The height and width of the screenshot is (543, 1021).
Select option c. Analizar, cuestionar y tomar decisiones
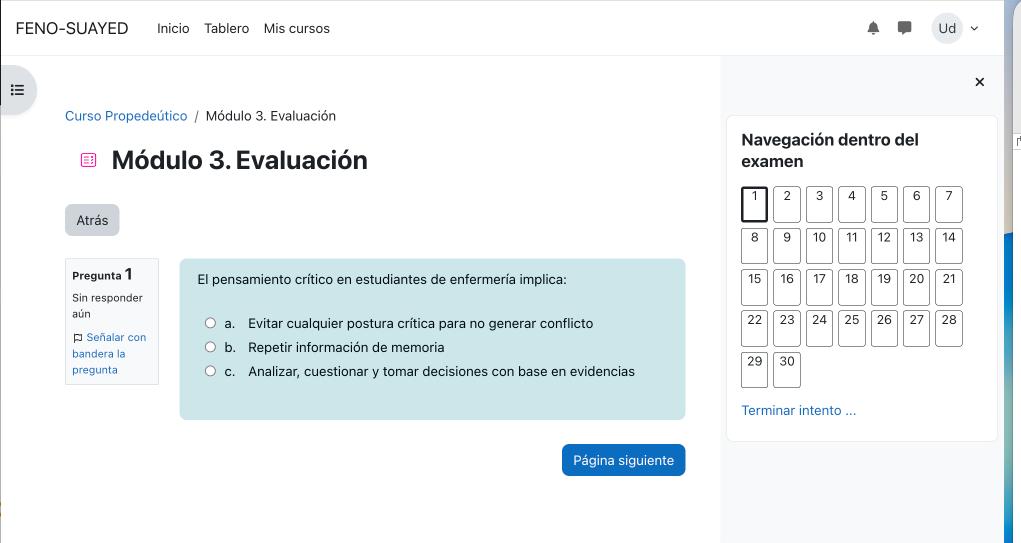210,371
